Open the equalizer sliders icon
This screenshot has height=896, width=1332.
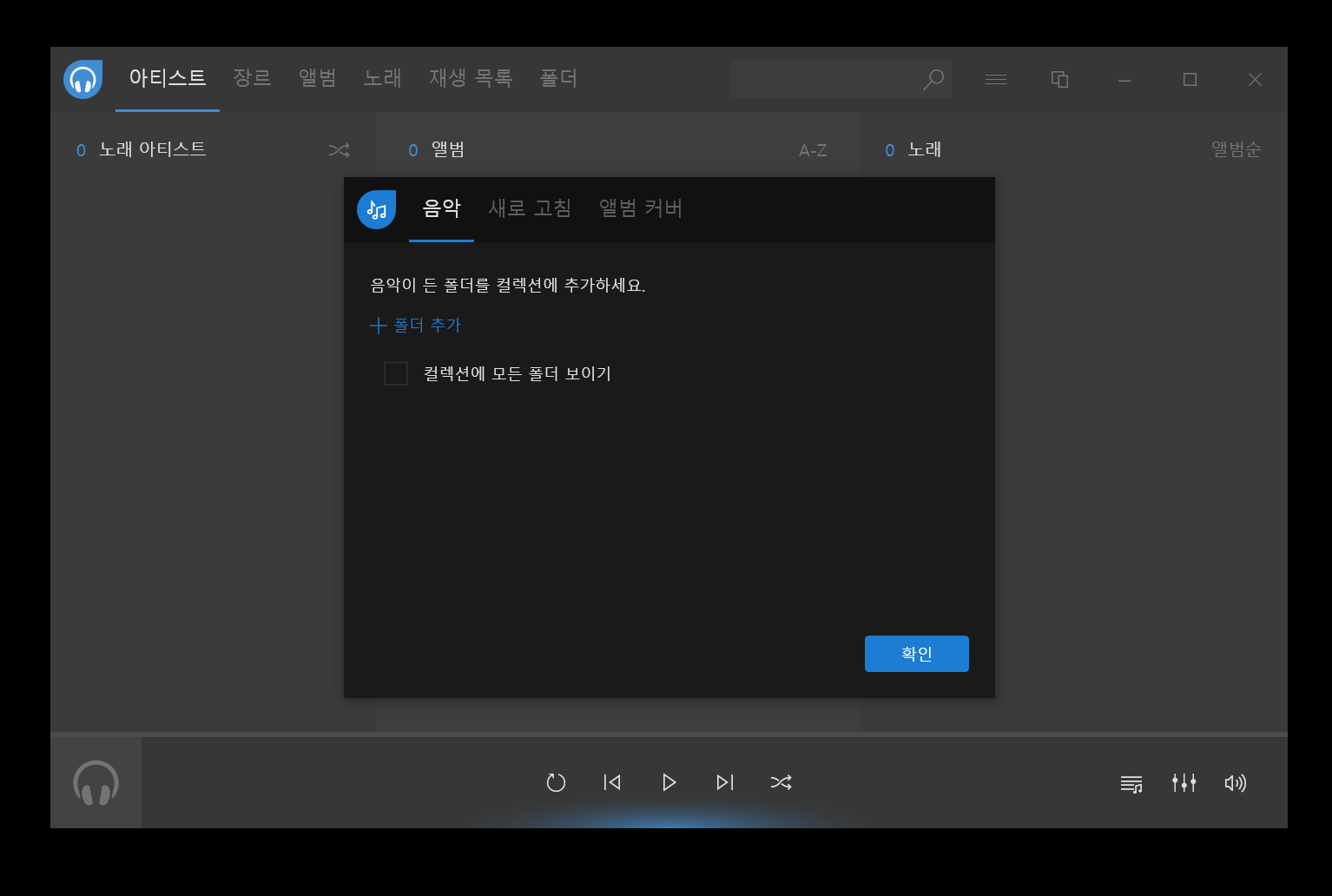pos(1184,783)
